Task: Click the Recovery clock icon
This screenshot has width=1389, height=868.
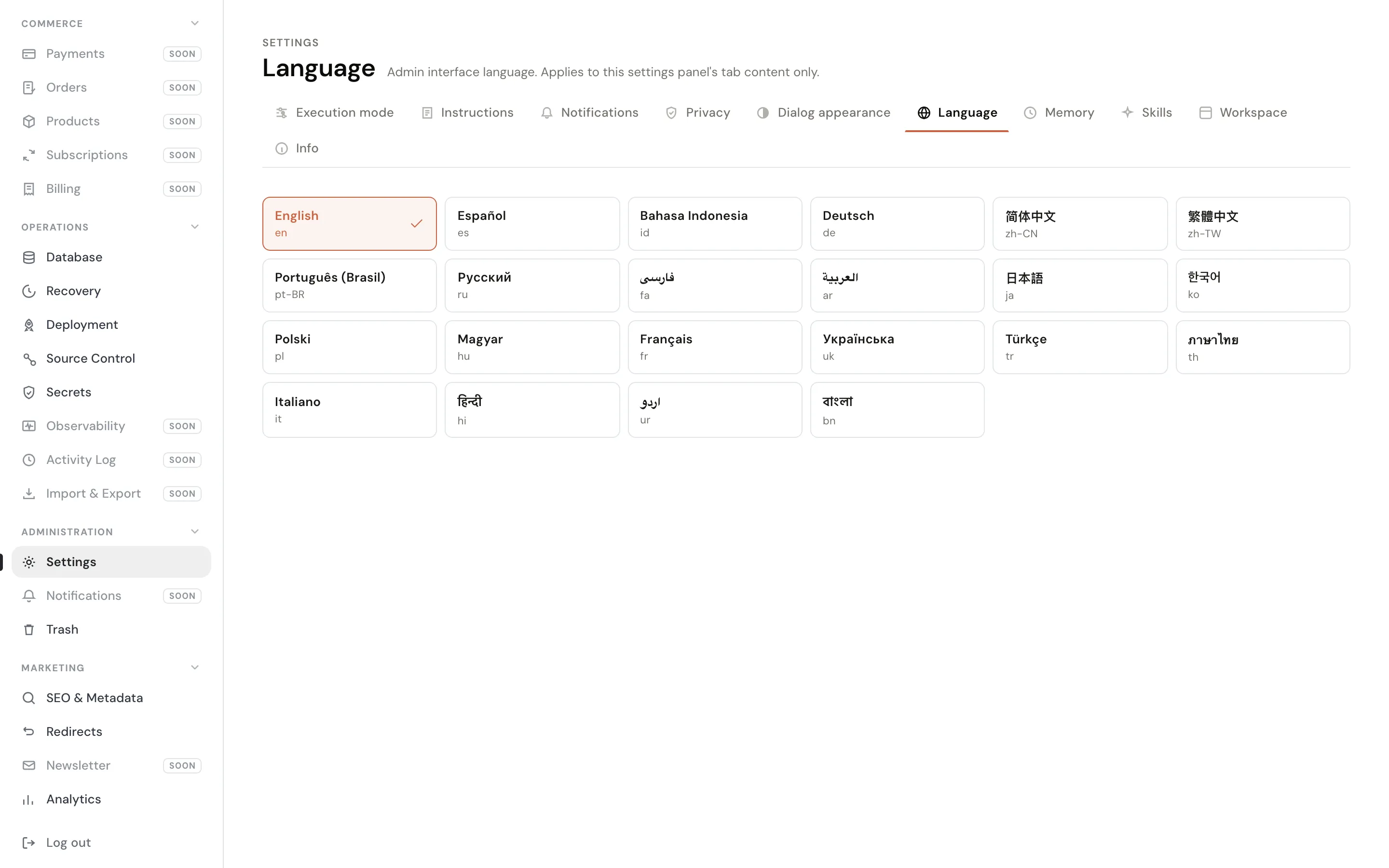Action: (29, 291)
